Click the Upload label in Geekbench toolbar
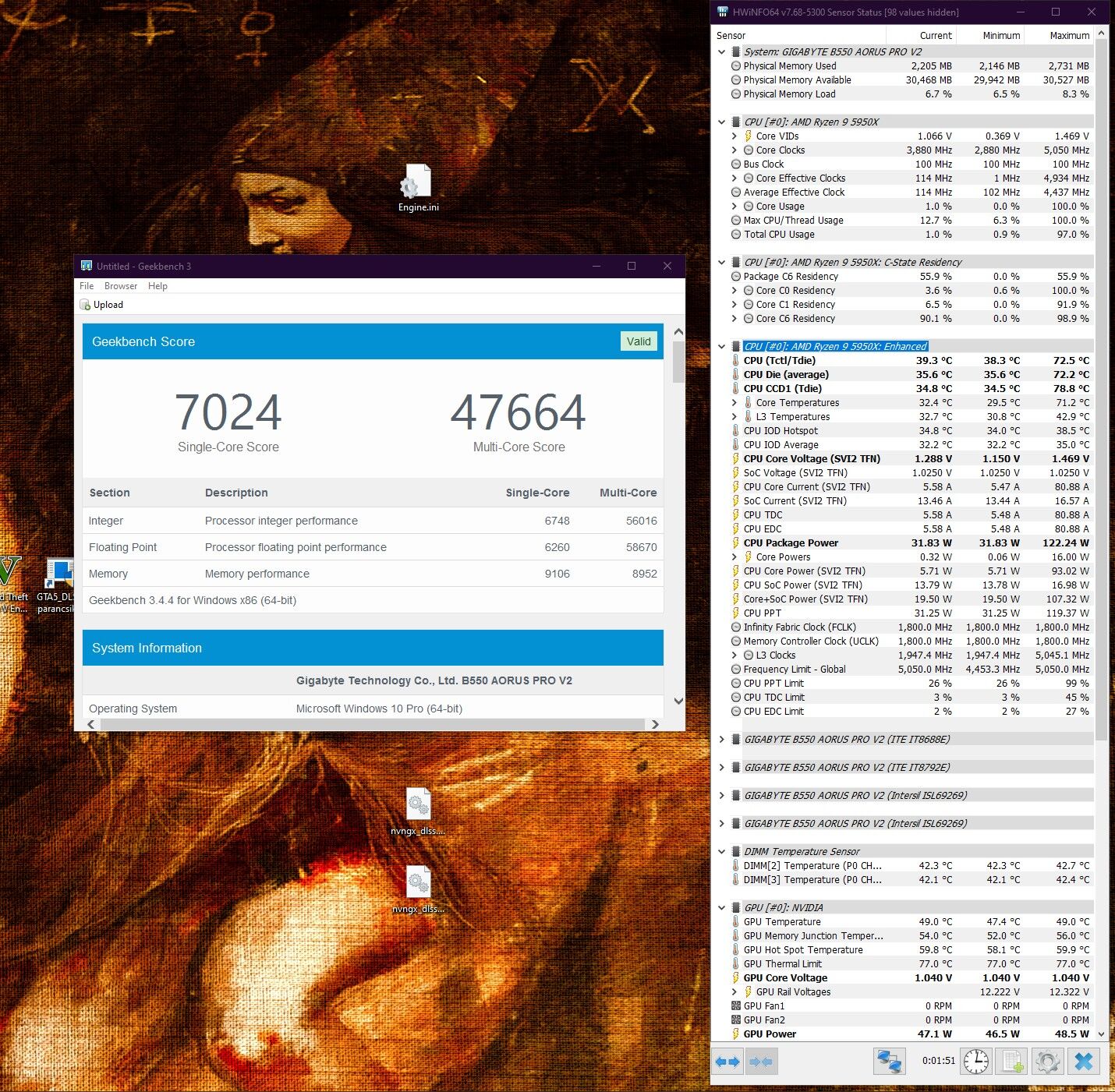 108,305
